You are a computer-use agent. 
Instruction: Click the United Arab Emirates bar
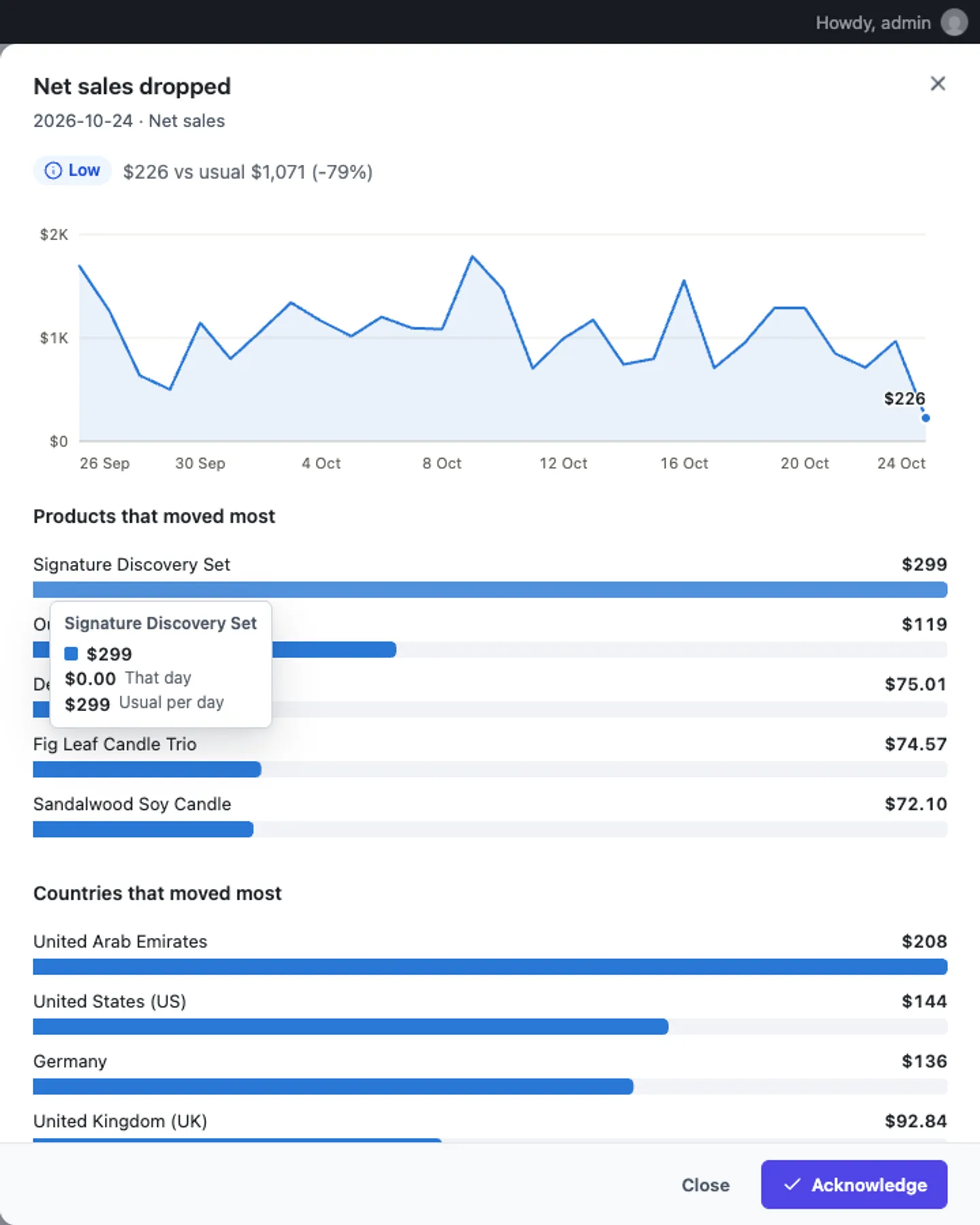point(490,966)
